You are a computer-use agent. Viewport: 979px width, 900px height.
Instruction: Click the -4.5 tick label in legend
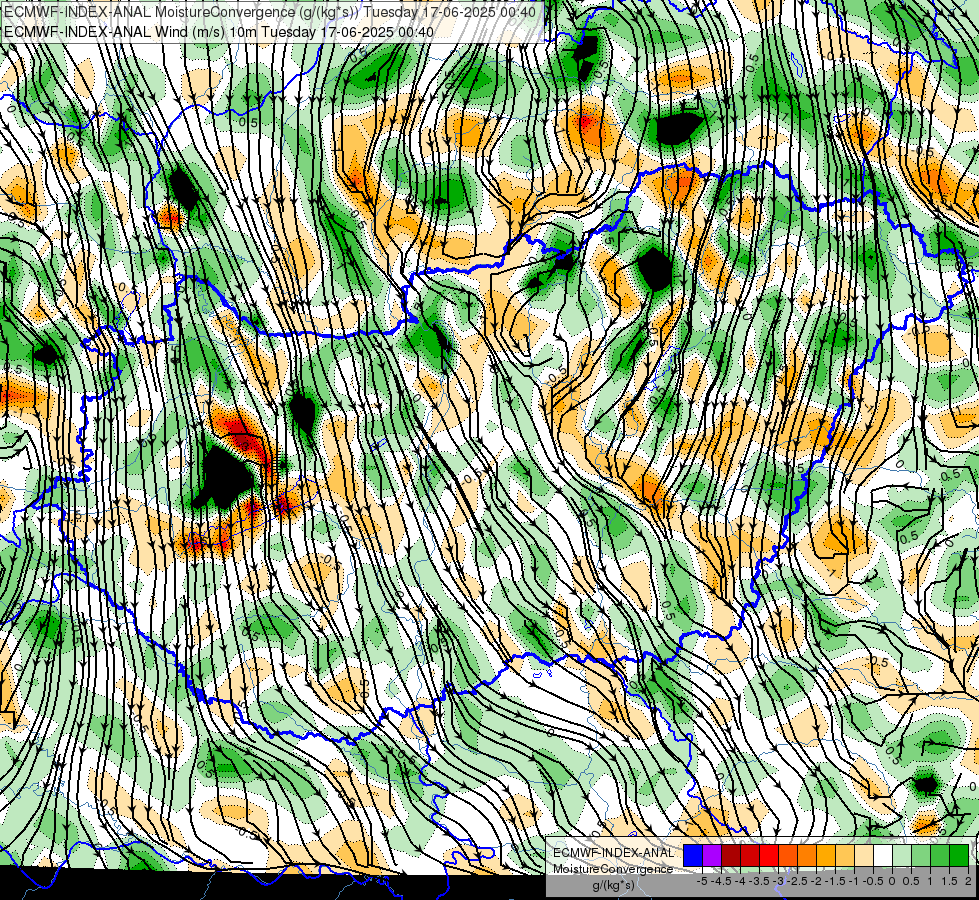721,881
